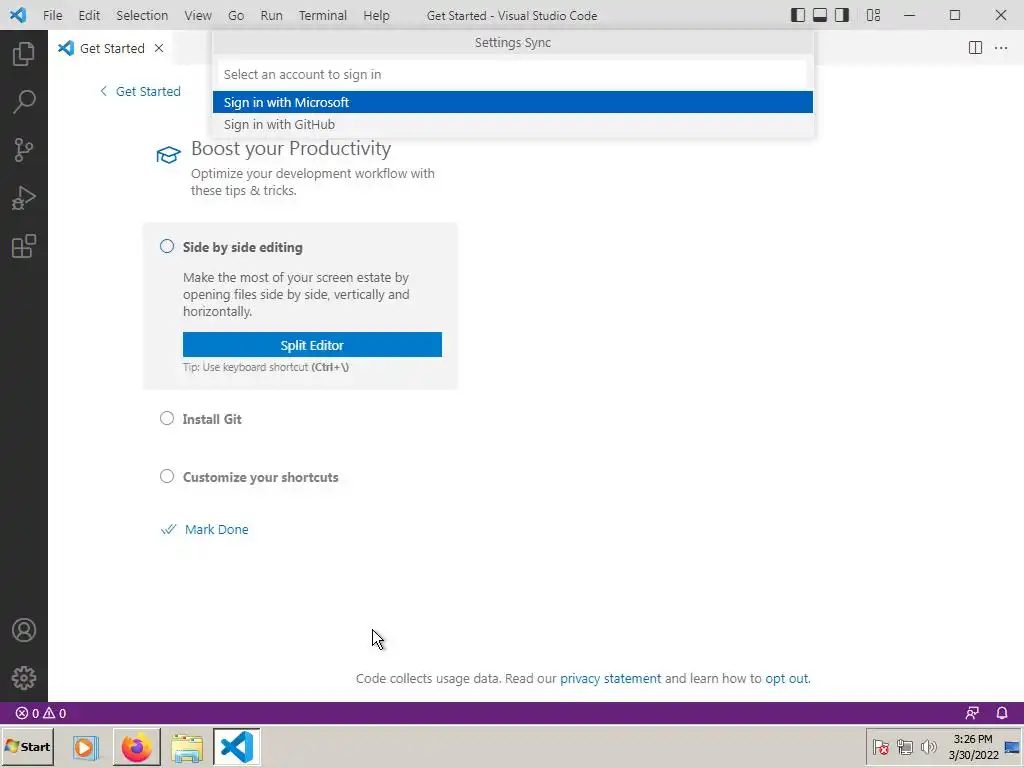Open the File menu
Viewport: 1024px width, 768px height.
tap(52, 15)
